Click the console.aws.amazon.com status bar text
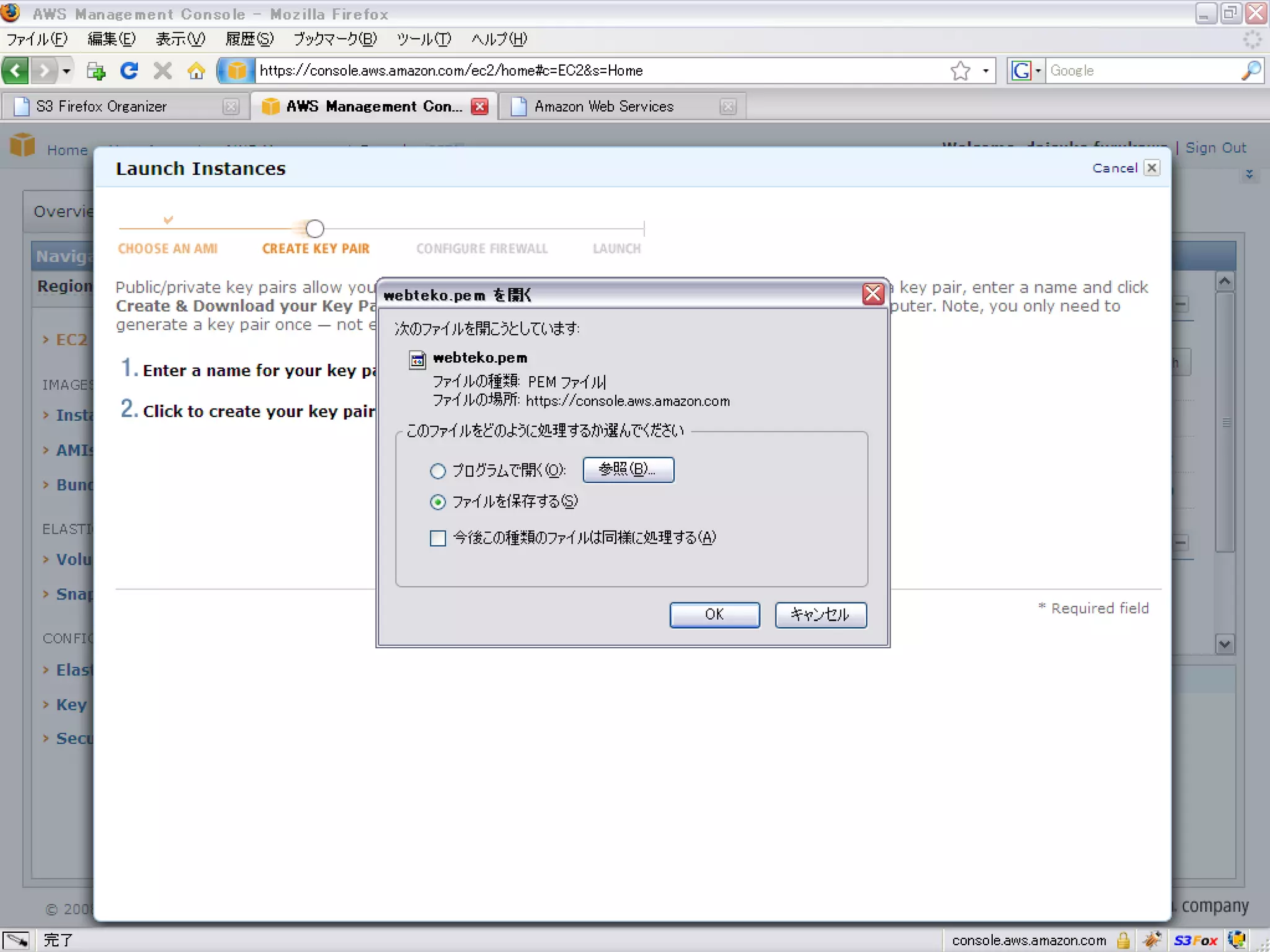Image resolution: width=1270 pixels, height=952 pixels. click(x=1029, y=941)
